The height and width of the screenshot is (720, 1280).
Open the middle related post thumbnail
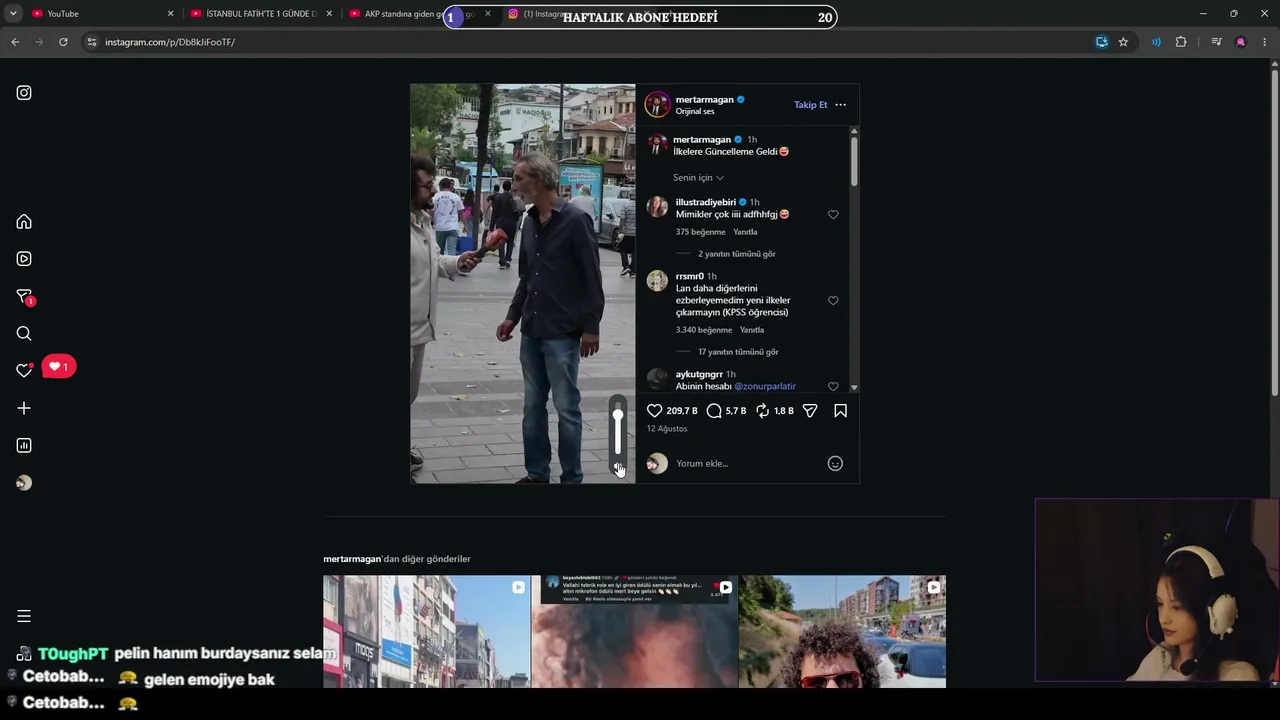635,632
